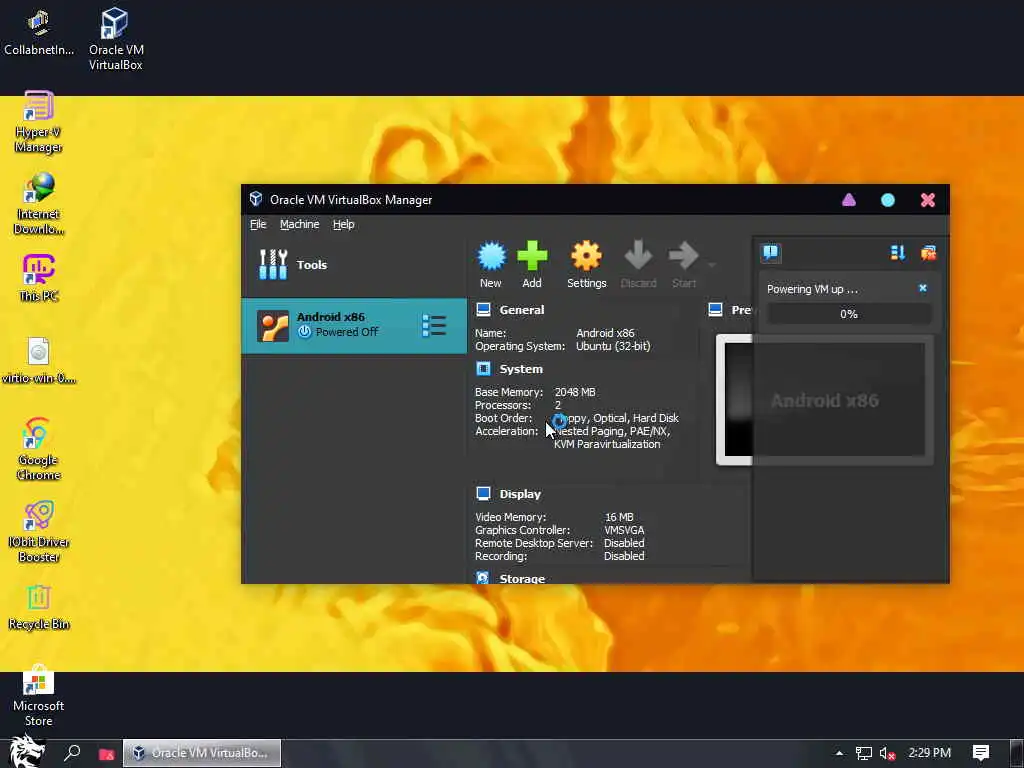This screenshot has width=1024, height=768.
Task: Open the Android x86 machine tools menu icon
Action: pos(434,325)
